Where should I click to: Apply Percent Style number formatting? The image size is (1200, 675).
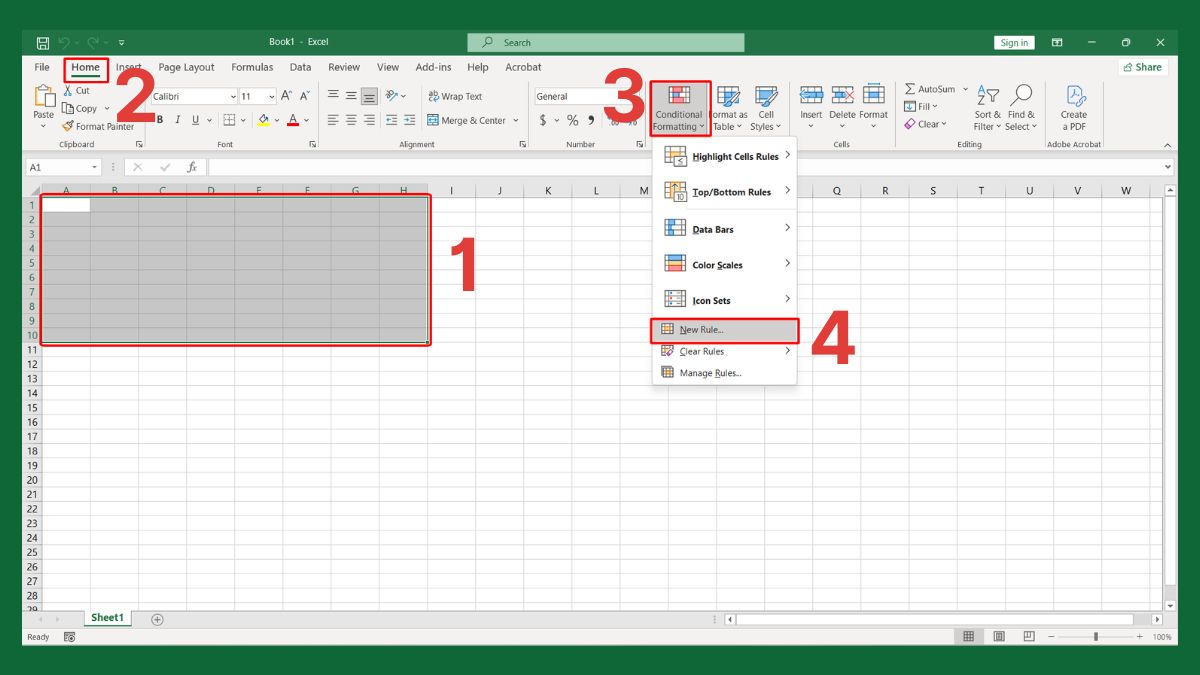click(572, 118)
